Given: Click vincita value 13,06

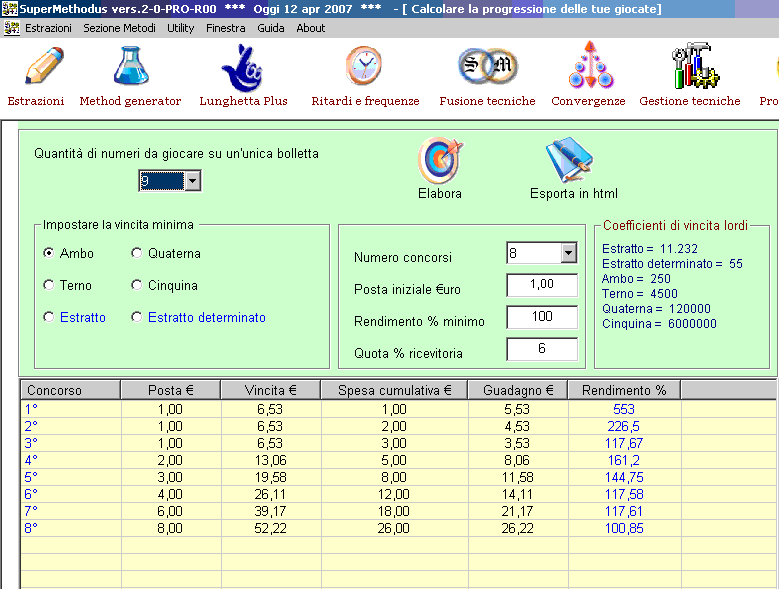Looking at the screenshot, I should (x=271, y=460).
